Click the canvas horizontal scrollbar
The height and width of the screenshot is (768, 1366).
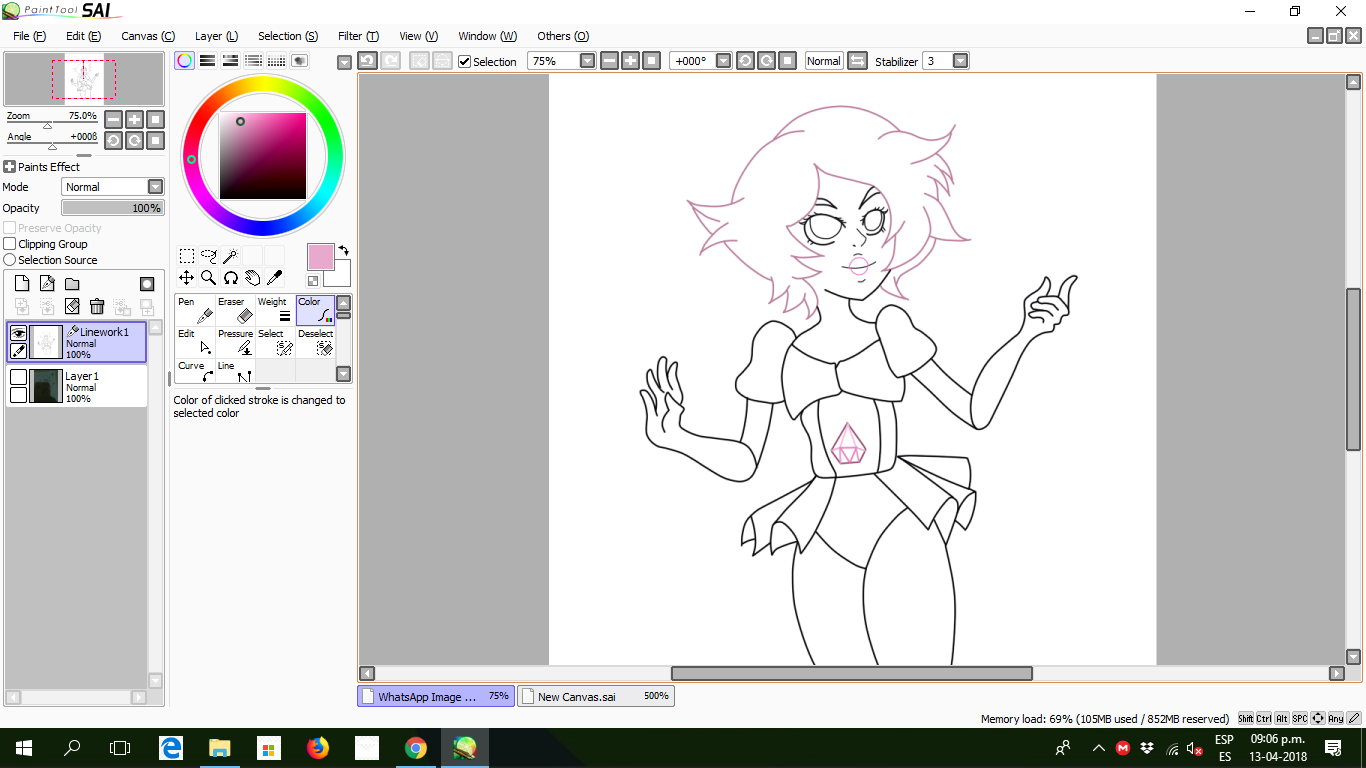851,673
